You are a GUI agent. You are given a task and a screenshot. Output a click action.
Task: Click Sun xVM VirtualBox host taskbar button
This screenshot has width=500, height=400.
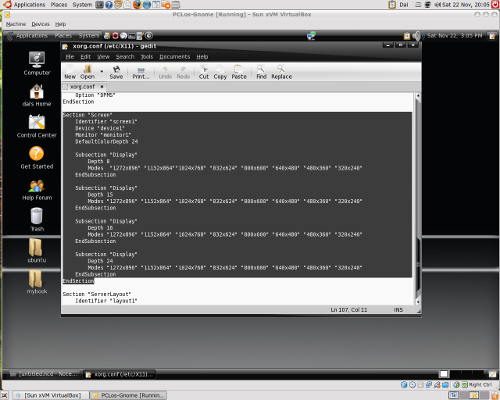(x=52, y=395)
